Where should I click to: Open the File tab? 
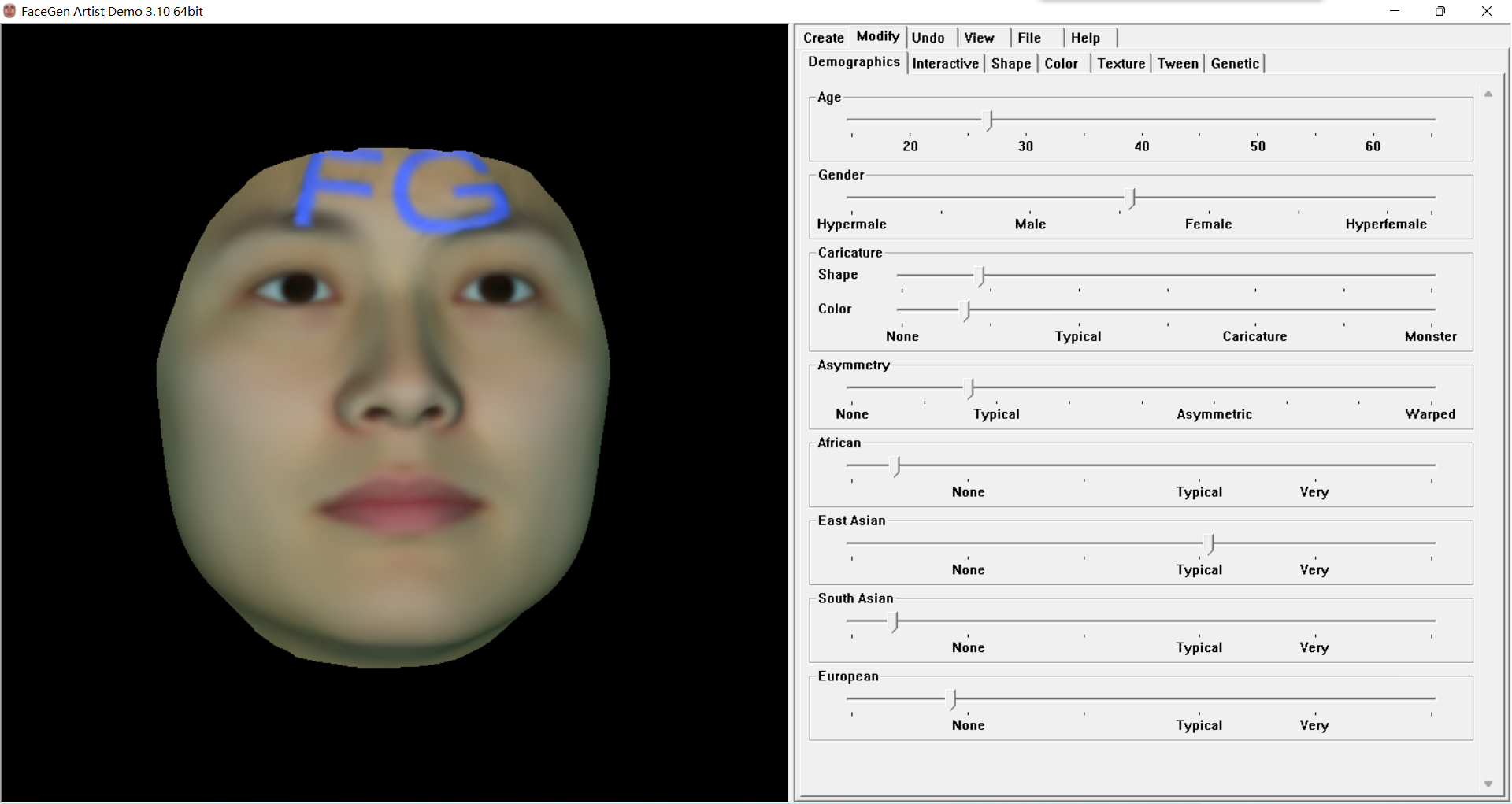[x=1028, y=38]
